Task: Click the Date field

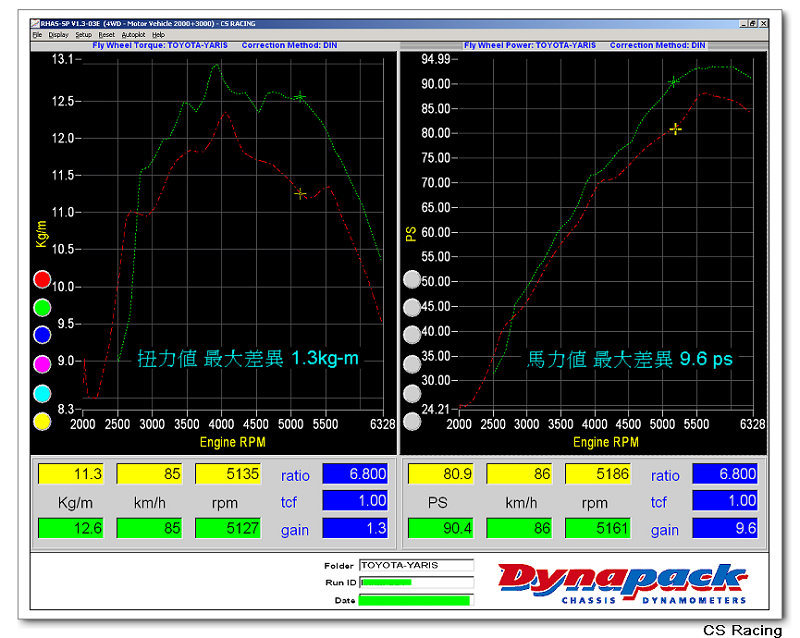Action: tap(416, 600)
